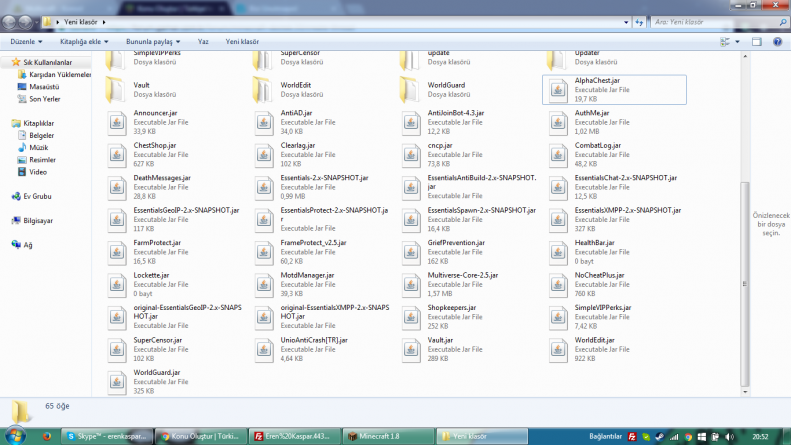Click the Vault.jar file icon
This screenshot has width=791, height=445.
[x=411, y=350]
